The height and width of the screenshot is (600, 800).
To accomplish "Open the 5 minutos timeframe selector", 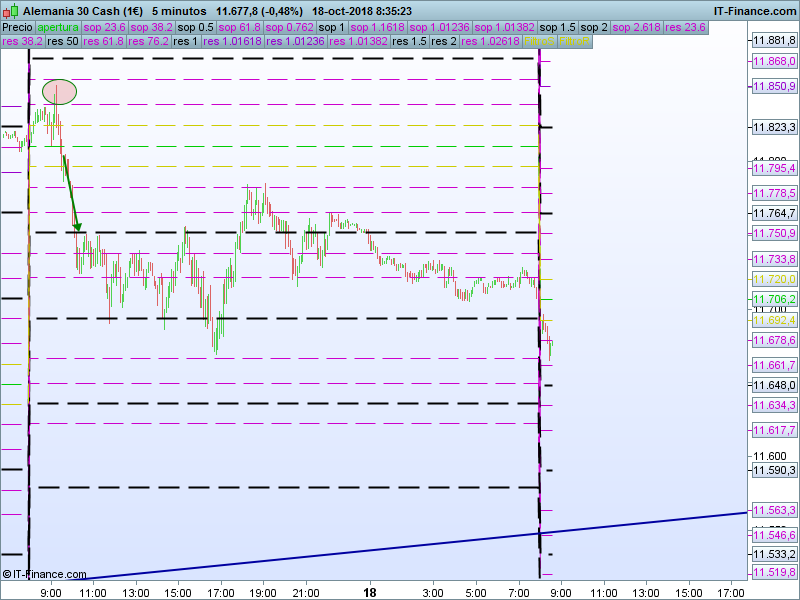I will [x=179, y=10].
